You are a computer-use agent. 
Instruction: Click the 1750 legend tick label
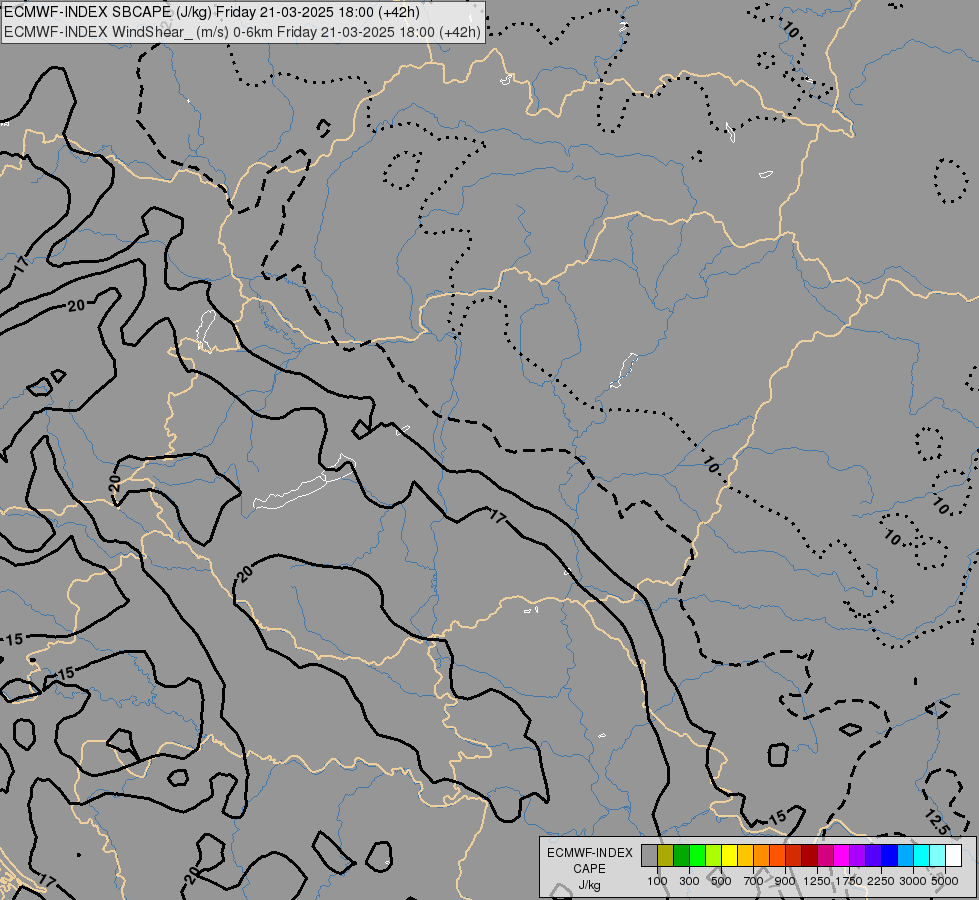tap(849, 881)
